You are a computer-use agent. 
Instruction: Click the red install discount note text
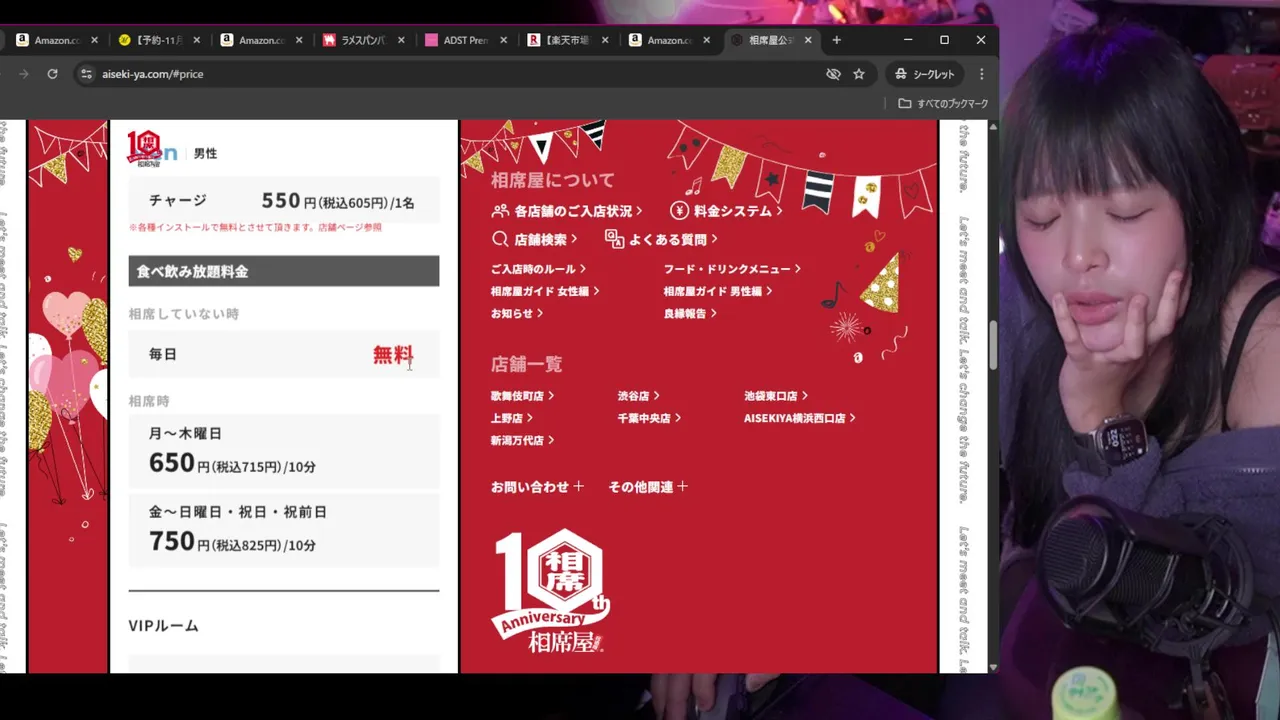(x=255, y=228)
